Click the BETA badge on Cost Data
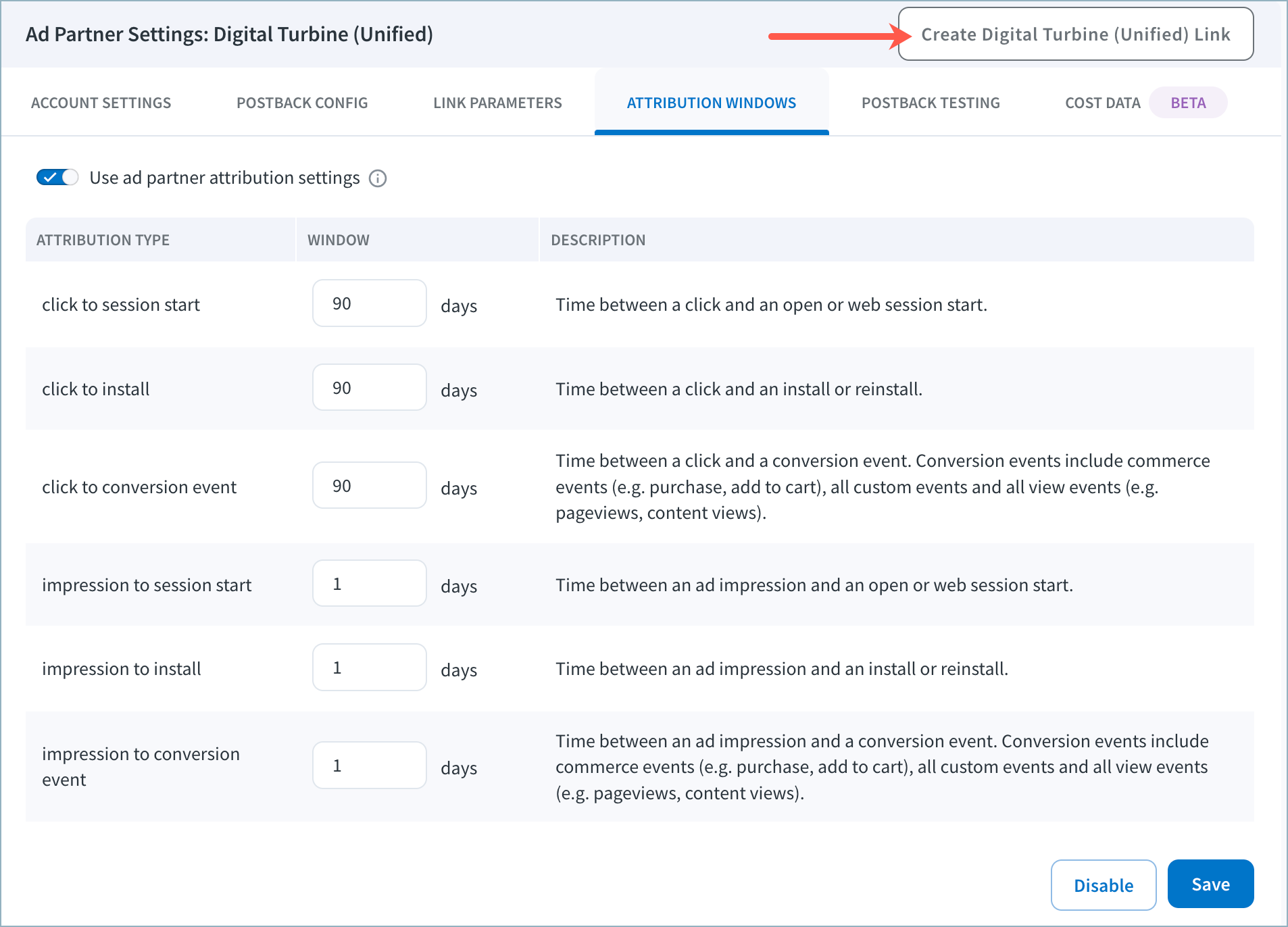The width and height of the screenshot is (1288, 927). [x=1188, y=103]
